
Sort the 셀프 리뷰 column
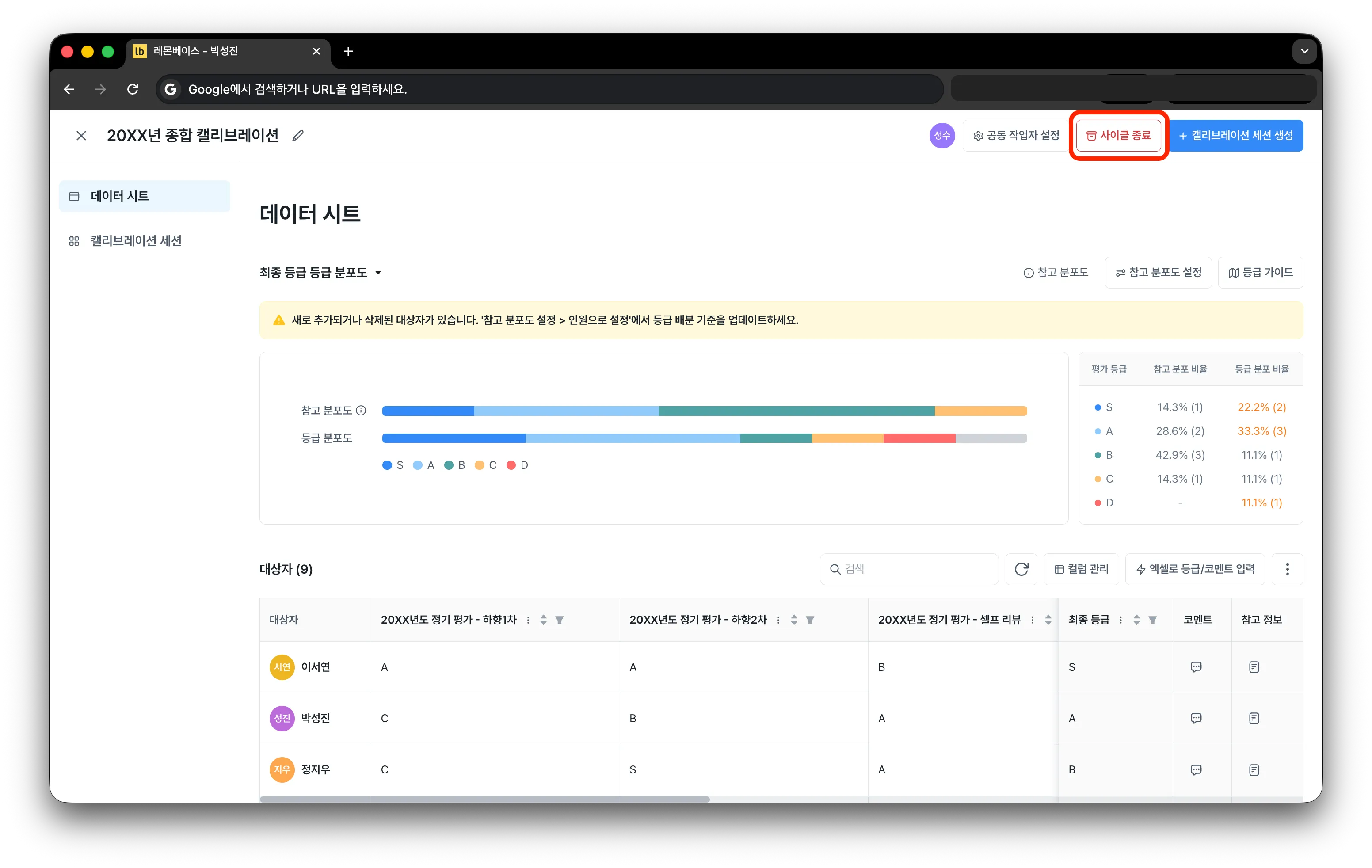tap(1048, 620)
